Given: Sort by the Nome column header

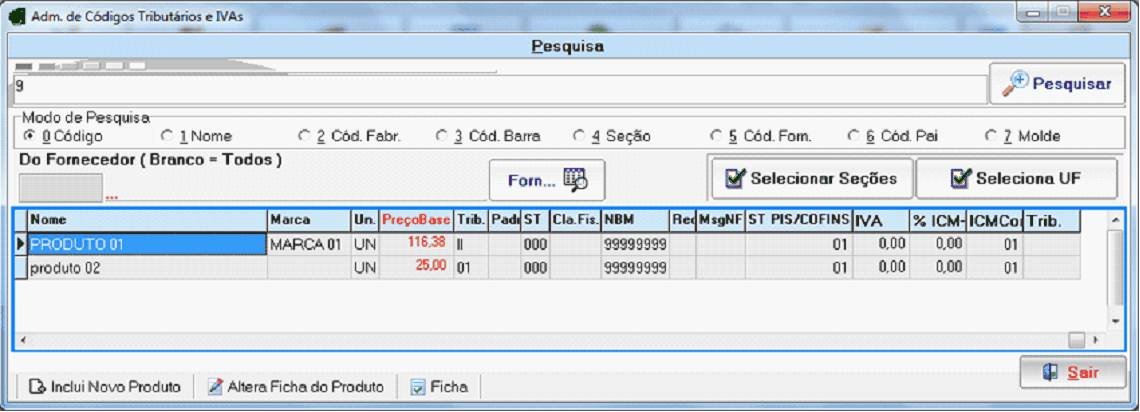Looking at the screenshot, I should (x=147, y=219).
